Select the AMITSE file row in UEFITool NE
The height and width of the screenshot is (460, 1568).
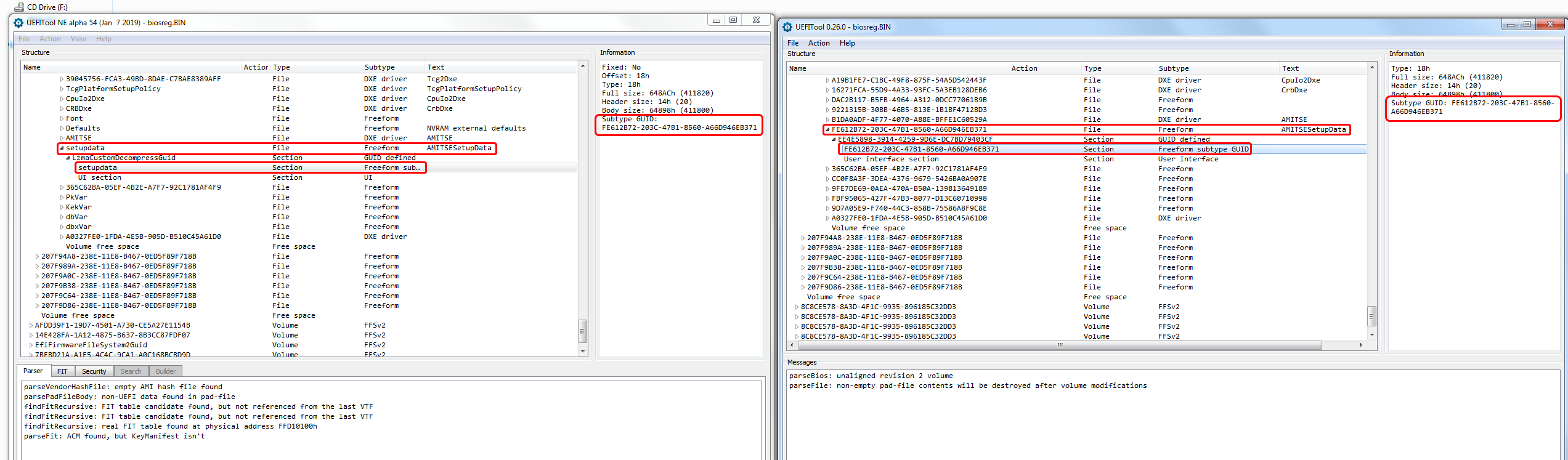299,138
